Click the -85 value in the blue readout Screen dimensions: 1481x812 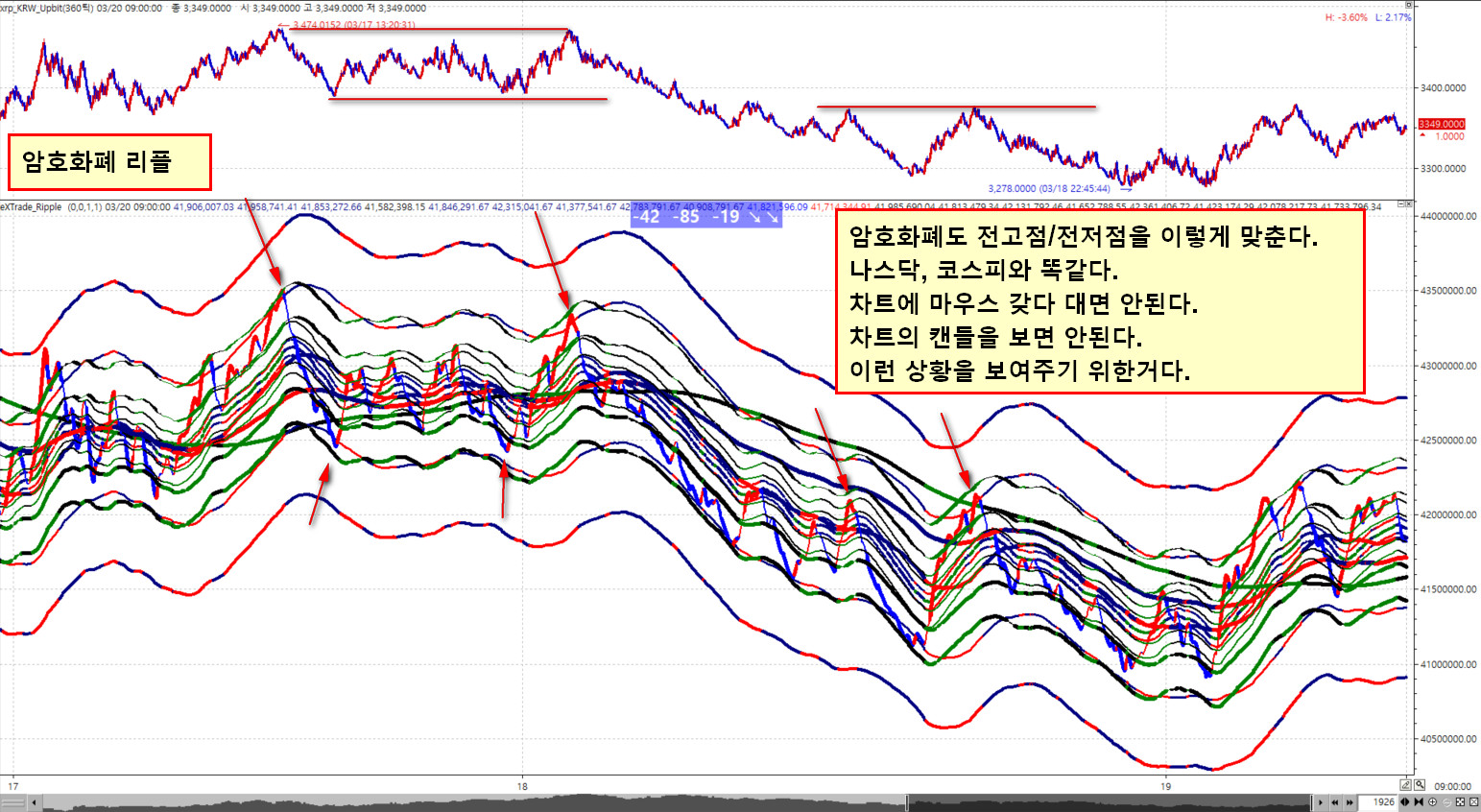pos(686,216)
